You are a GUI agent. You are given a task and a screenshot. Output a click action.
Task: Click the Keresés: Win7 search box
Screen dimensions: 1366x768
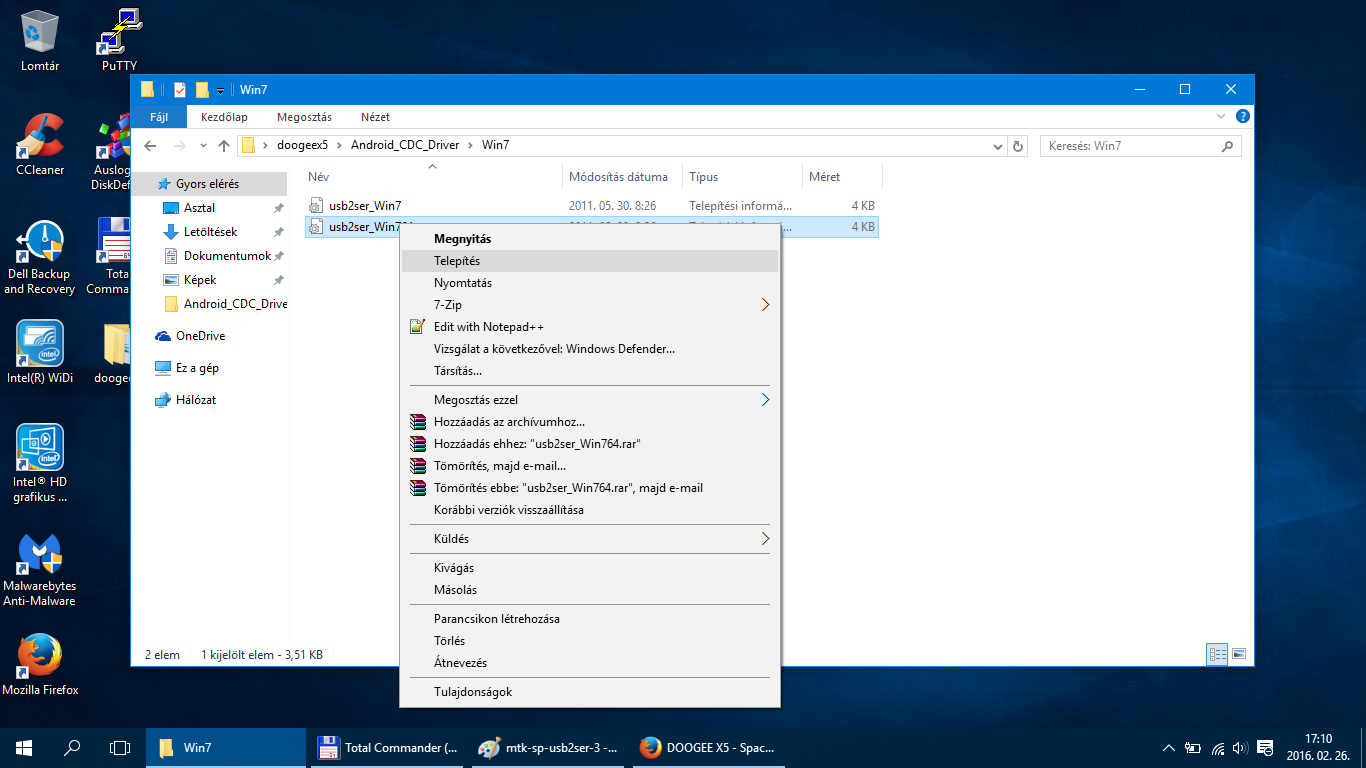1130,146
